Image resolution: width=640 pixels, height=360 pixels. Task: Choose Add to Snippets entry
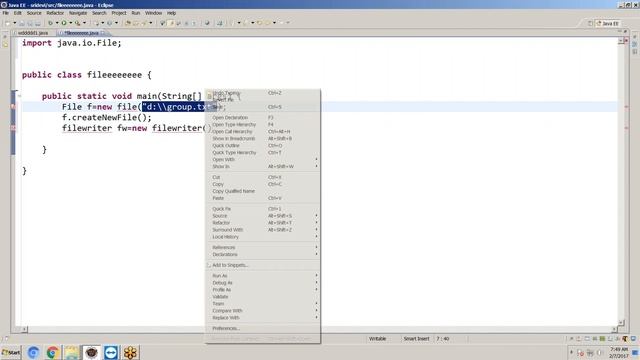pyautogui.click(x=263, y=265)
